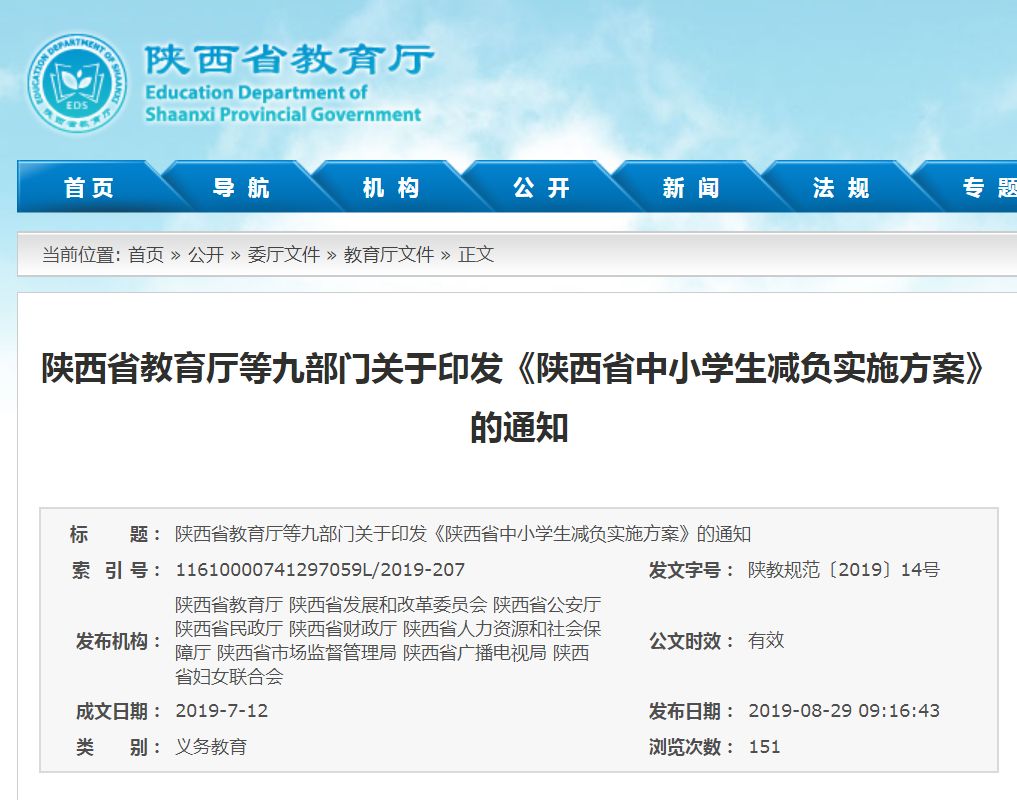Open the 委厅文件 breadcrumb link

coord(283,254)
